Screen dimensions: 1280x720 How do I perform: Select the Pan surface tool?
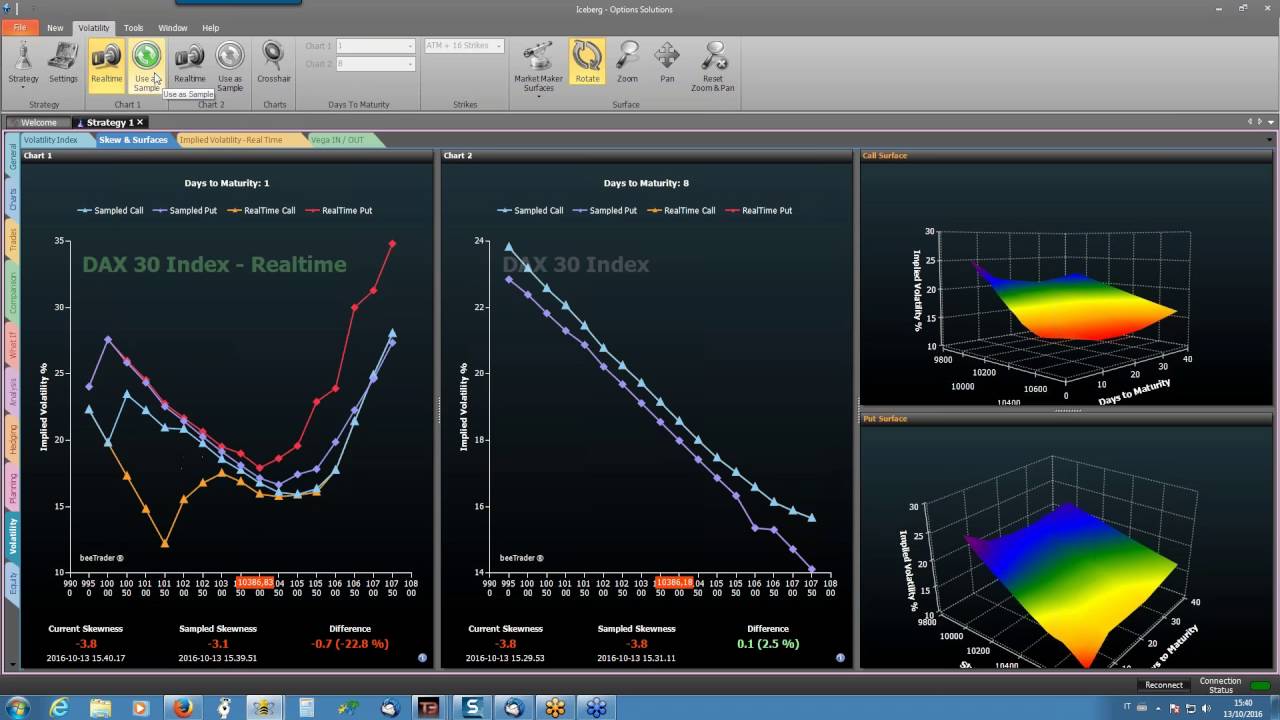(667, 62)
